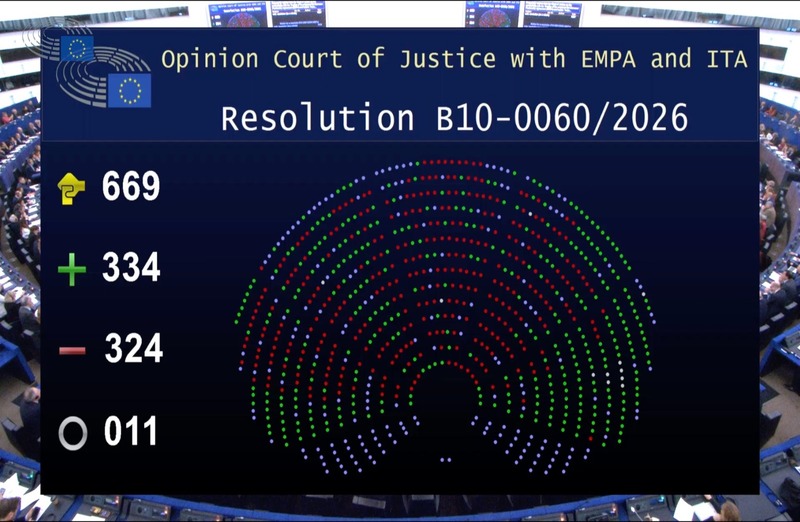Select the total votes number 669

tap(131, 187)
